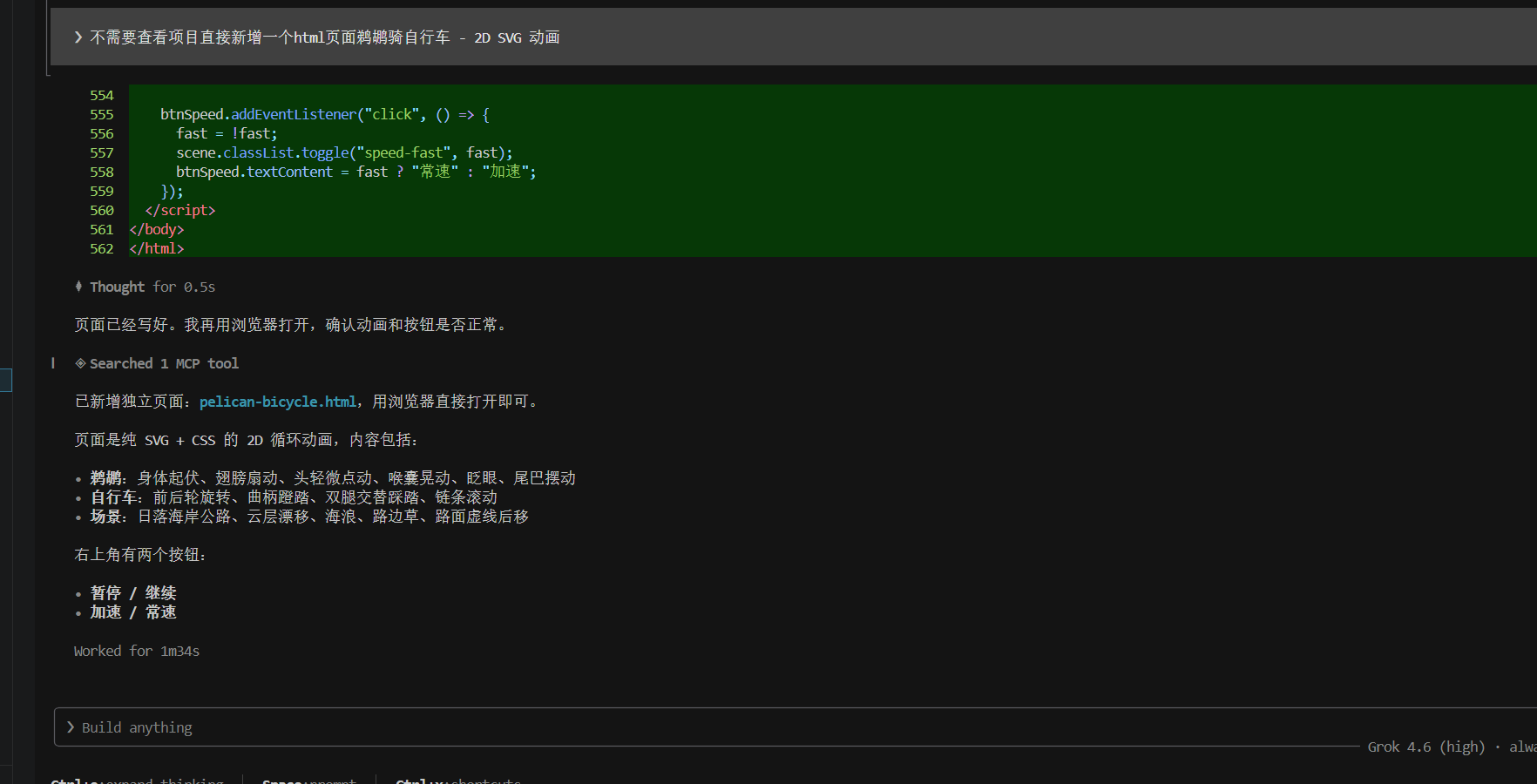
Task: Click the "fast = !fast;" code line
Action: tap(227, 133)
